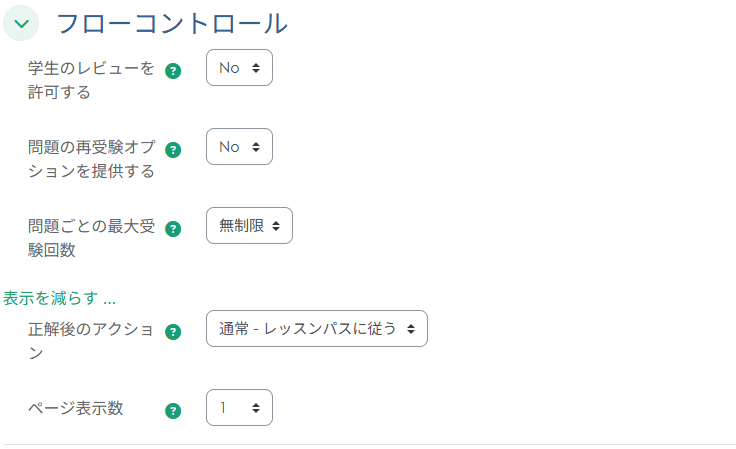
Task: Click the 問題ごとの最大受験回数 label
Action: pos(91,238)
